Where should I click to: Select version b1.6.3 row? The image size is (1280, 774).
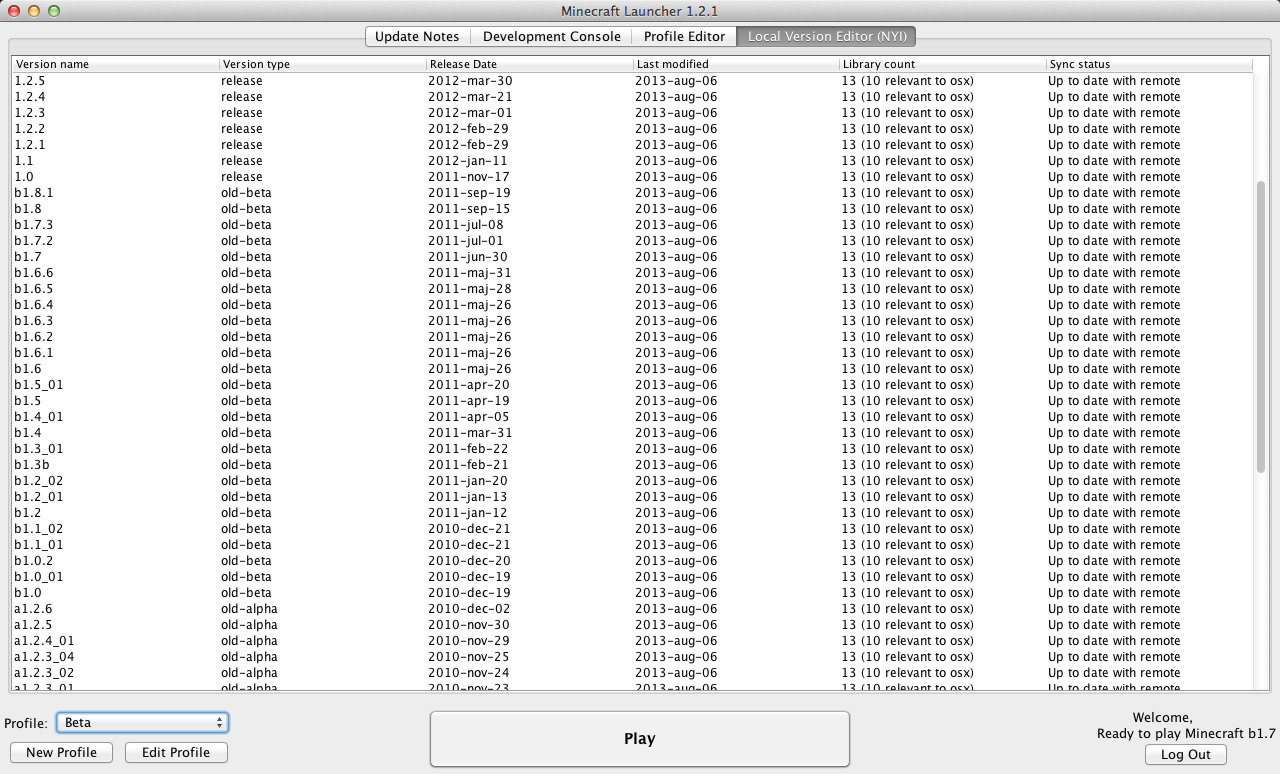click(633, 321)
